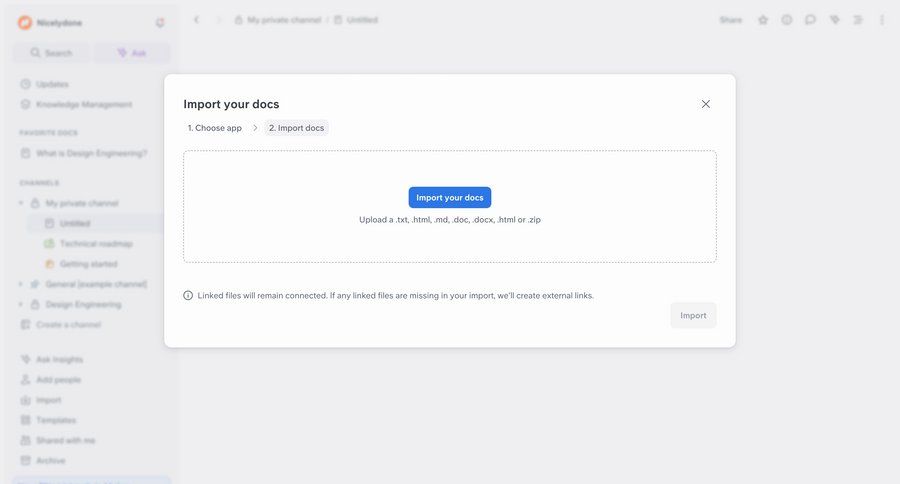
Task: Click the notifications bell icon
Action: (160, 22)
